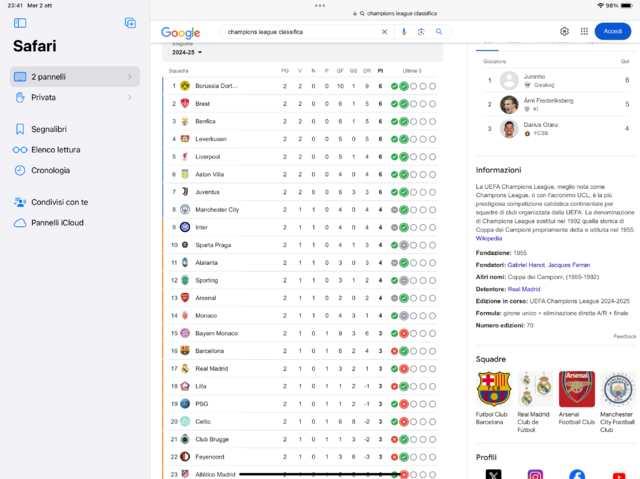Click Monaco row name
640x479 pixels.
[x=206, y=316]
